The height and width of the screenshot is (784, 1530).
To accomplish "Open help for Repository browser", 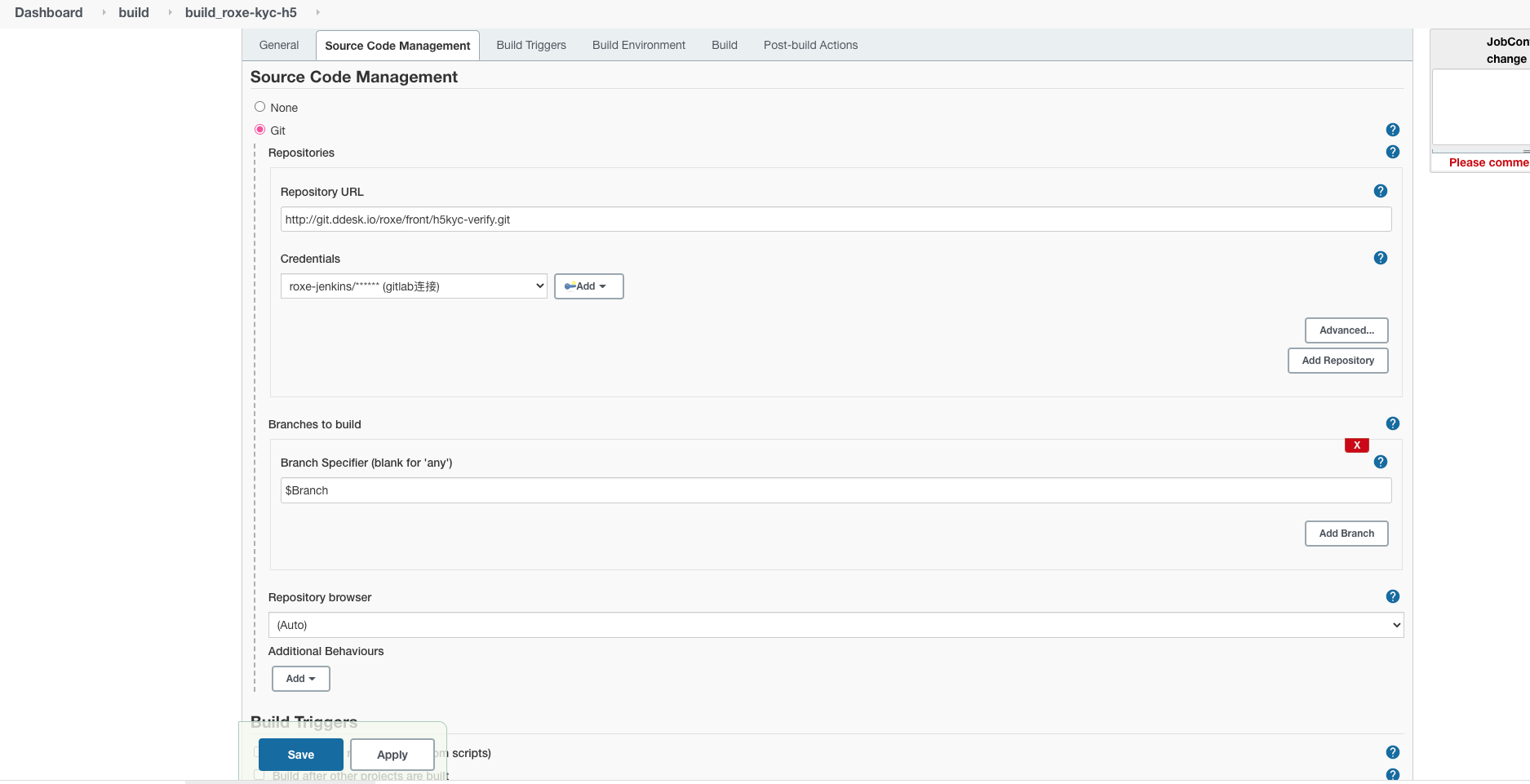I will tap(1393, 596).
